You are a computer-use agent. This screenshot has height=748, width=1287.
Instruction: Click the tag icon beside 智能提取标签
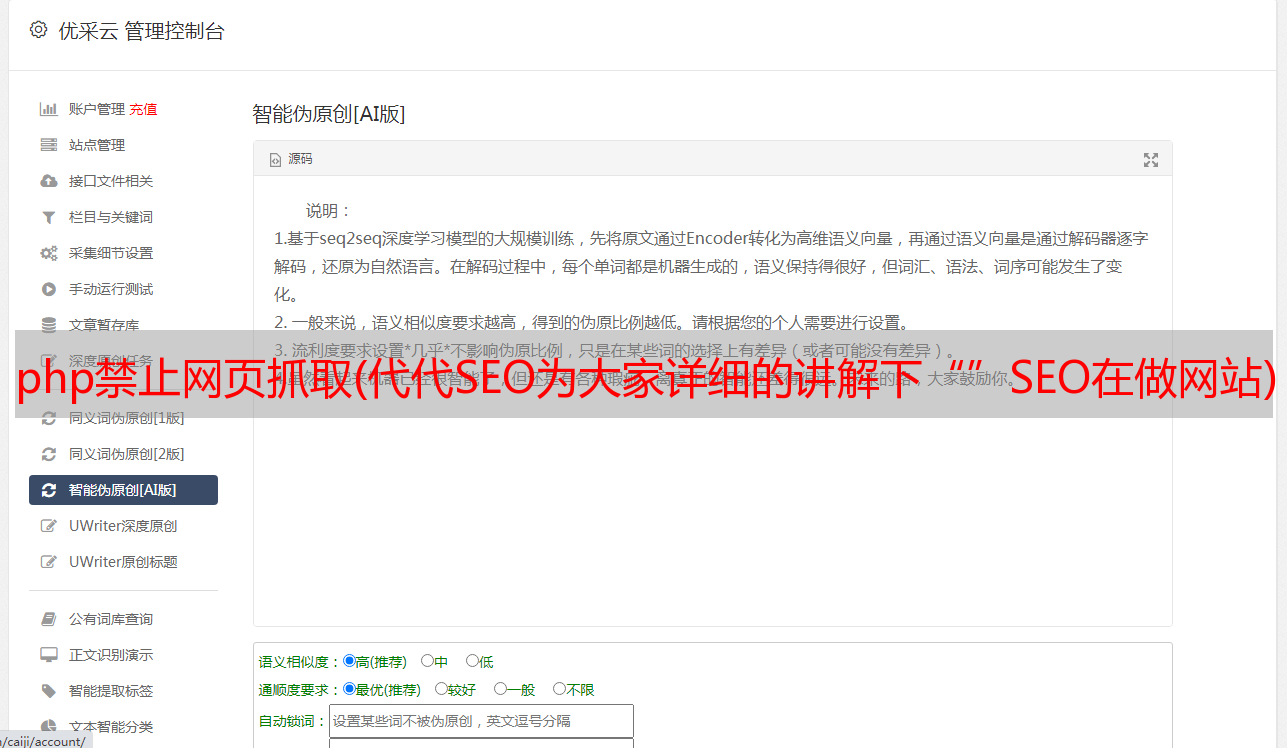click(x=48, y=691)
